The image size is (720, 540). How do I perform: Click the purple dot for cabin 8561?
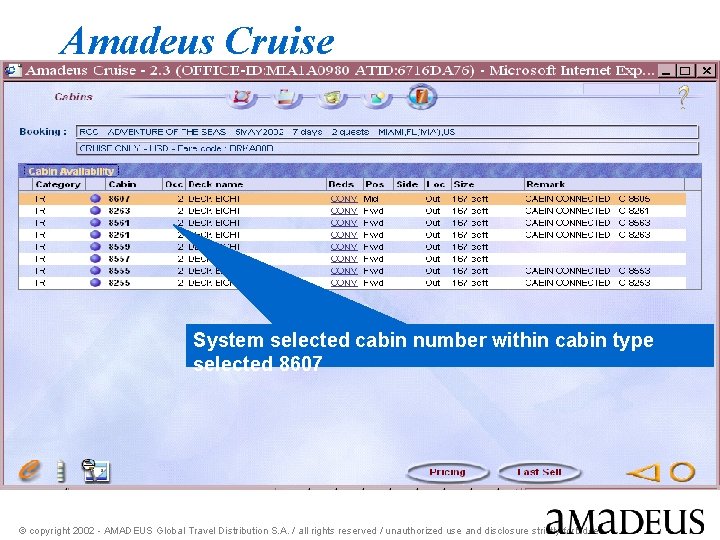(x=95, y=222)
